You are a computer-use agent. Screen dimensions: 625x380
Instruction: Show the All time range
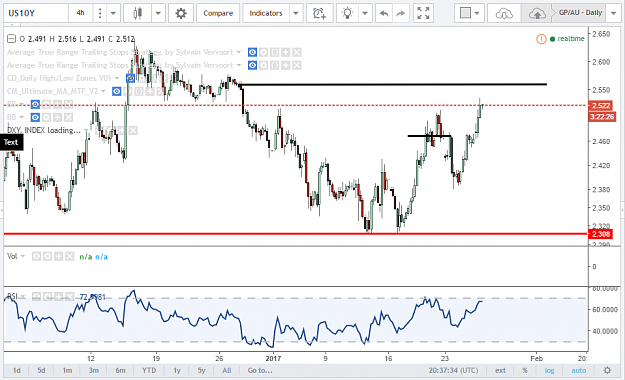(227, 370)
